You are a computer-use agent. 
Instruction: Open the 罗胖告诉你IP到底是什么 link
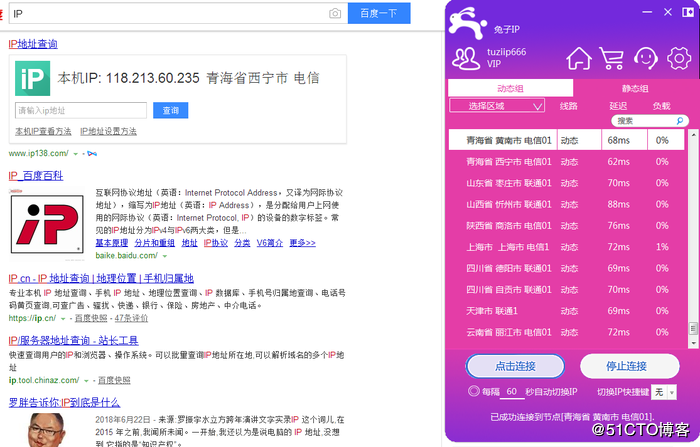coord(64,402)
